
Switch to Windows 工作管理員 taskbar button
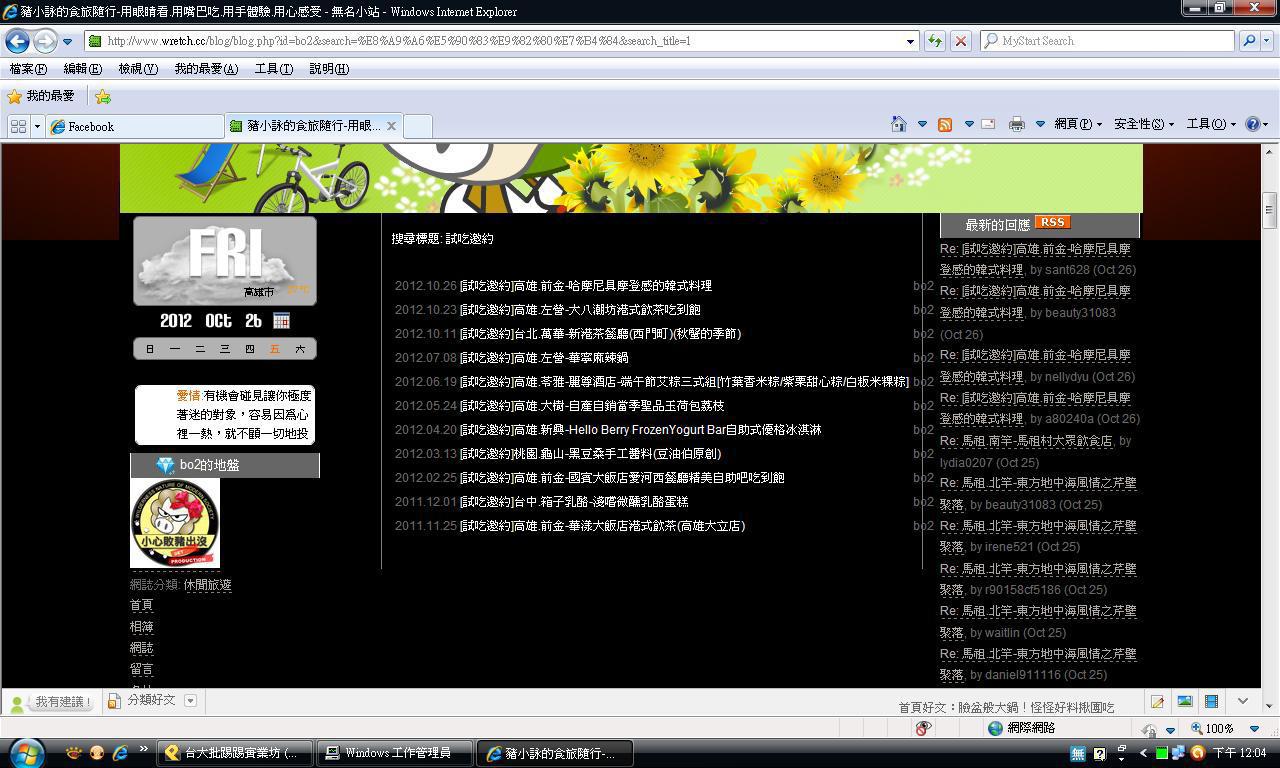click(396, 753)
